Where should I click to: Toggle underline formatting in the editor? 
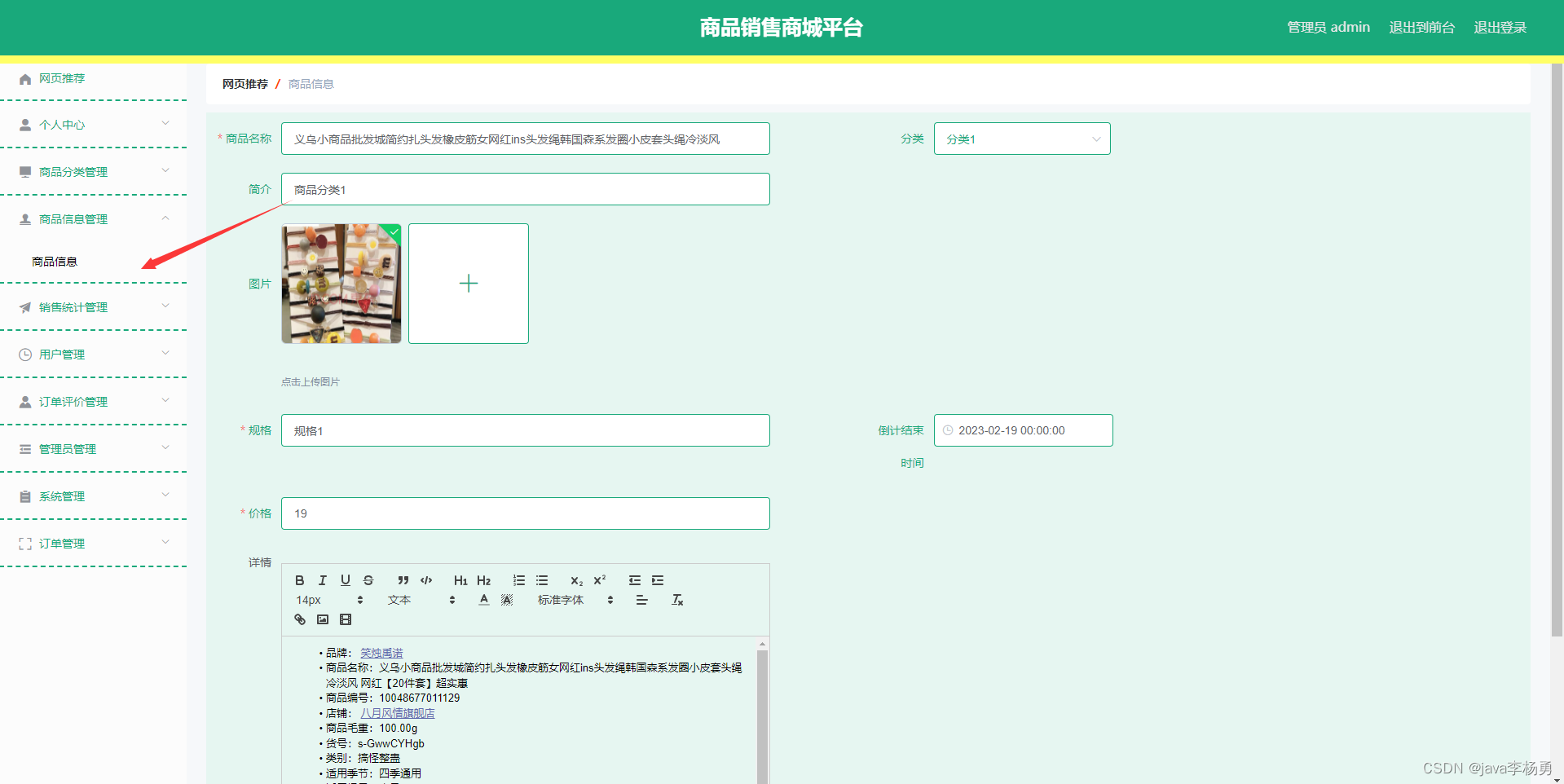point(345,580)
